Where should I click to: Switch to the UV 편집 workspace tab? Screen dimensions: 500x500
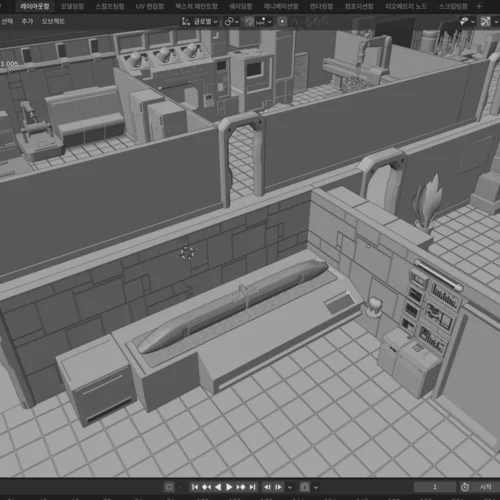coord(150,6)
